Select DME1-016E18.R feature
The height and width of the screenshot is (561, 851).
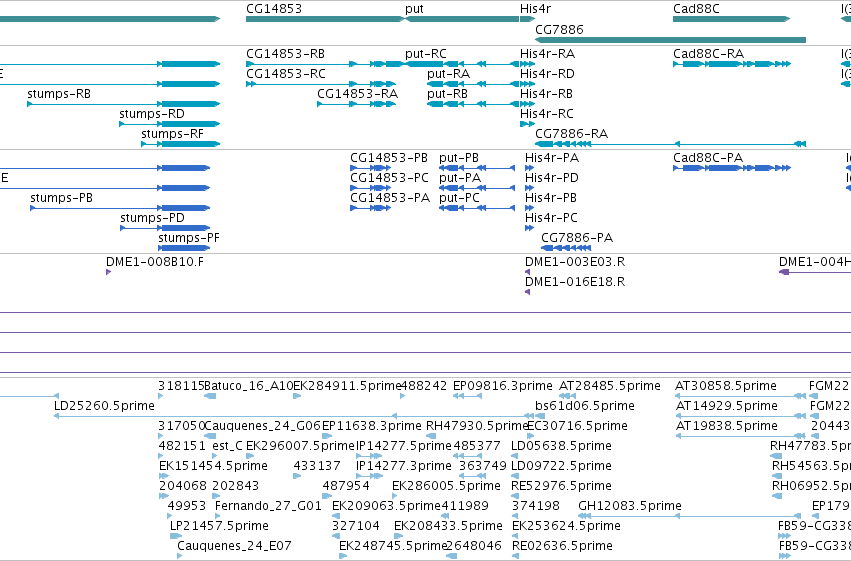coord(528,292)
